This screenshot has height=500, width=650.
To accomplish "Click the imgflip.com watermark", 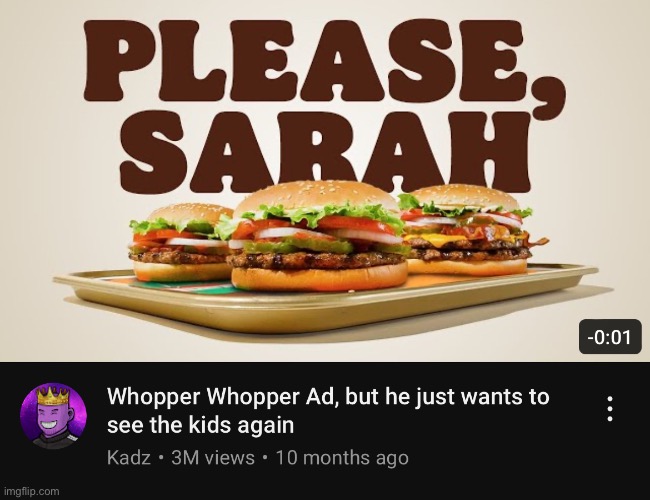I will click(x=32, y=492).
